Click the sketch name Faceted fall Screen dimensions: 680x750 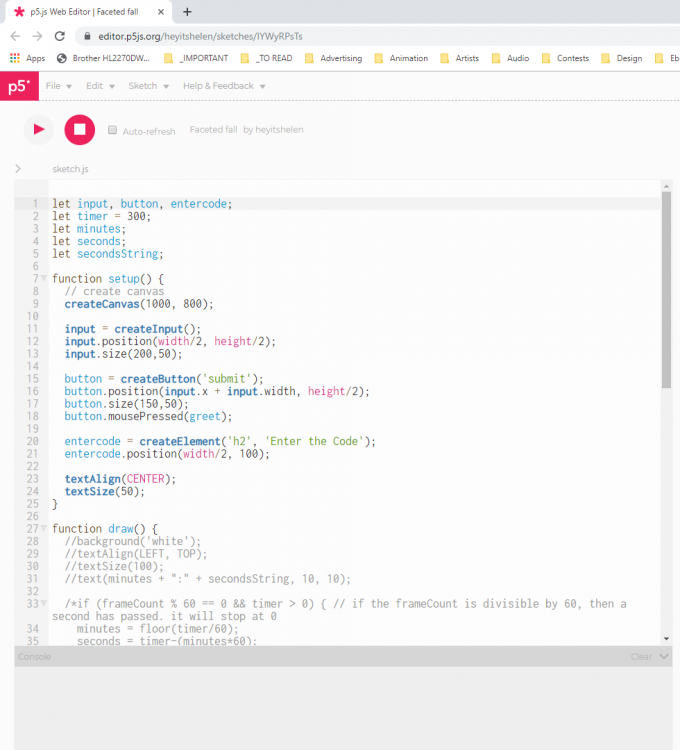click(213, 130)
